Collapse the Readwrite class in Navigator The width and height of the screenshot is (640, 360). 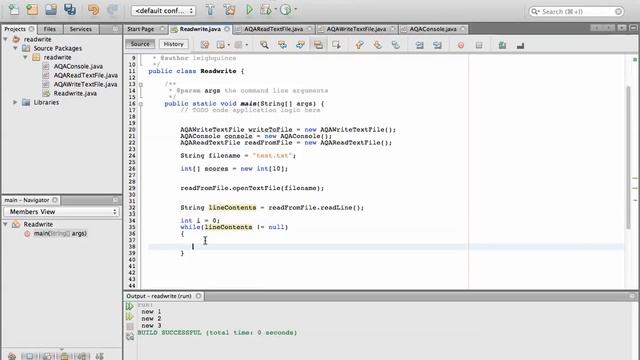point(6,224)
